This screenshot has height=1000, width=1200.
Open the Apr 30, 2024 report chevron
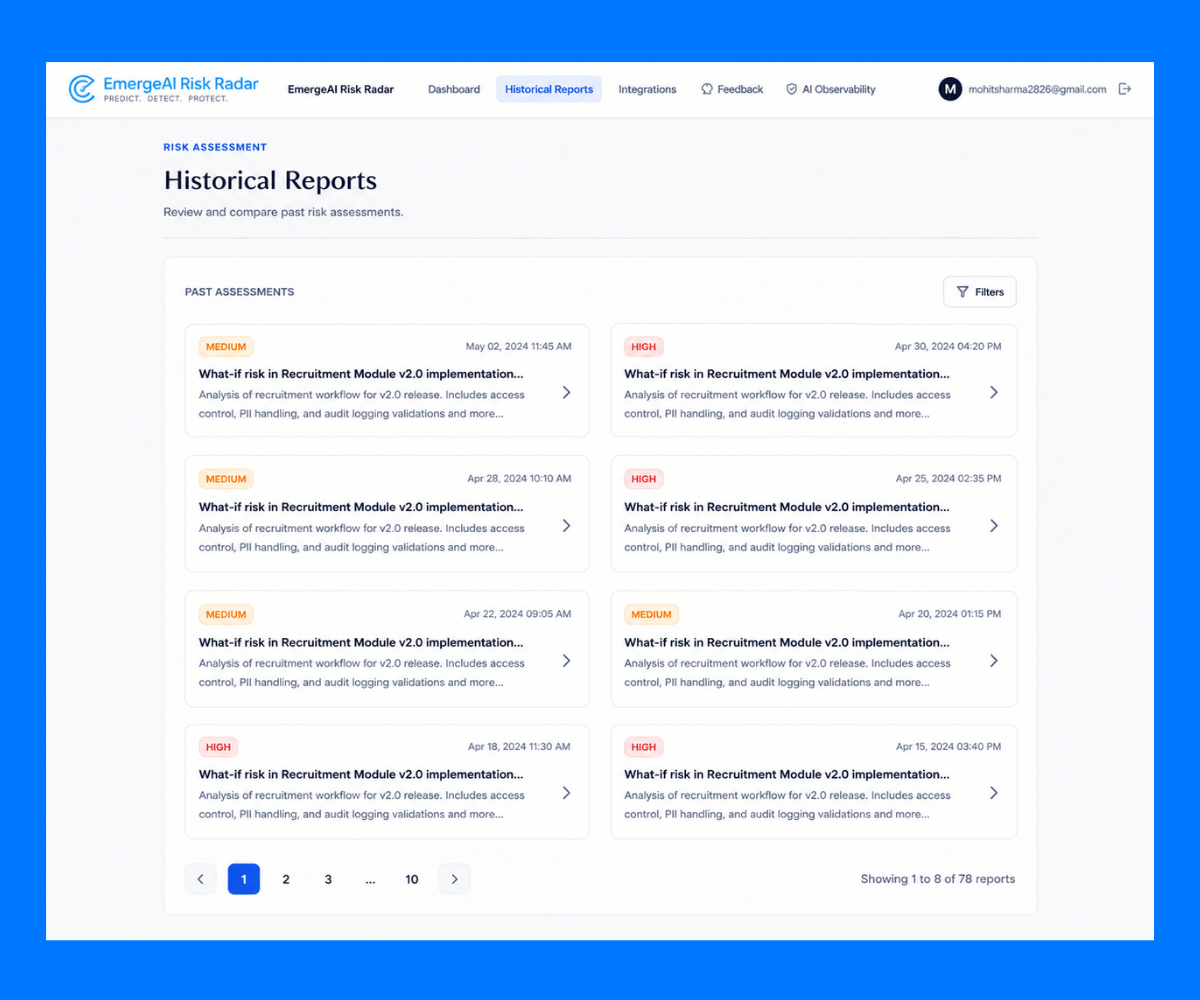pyautogui.click(x=994, y=392)
